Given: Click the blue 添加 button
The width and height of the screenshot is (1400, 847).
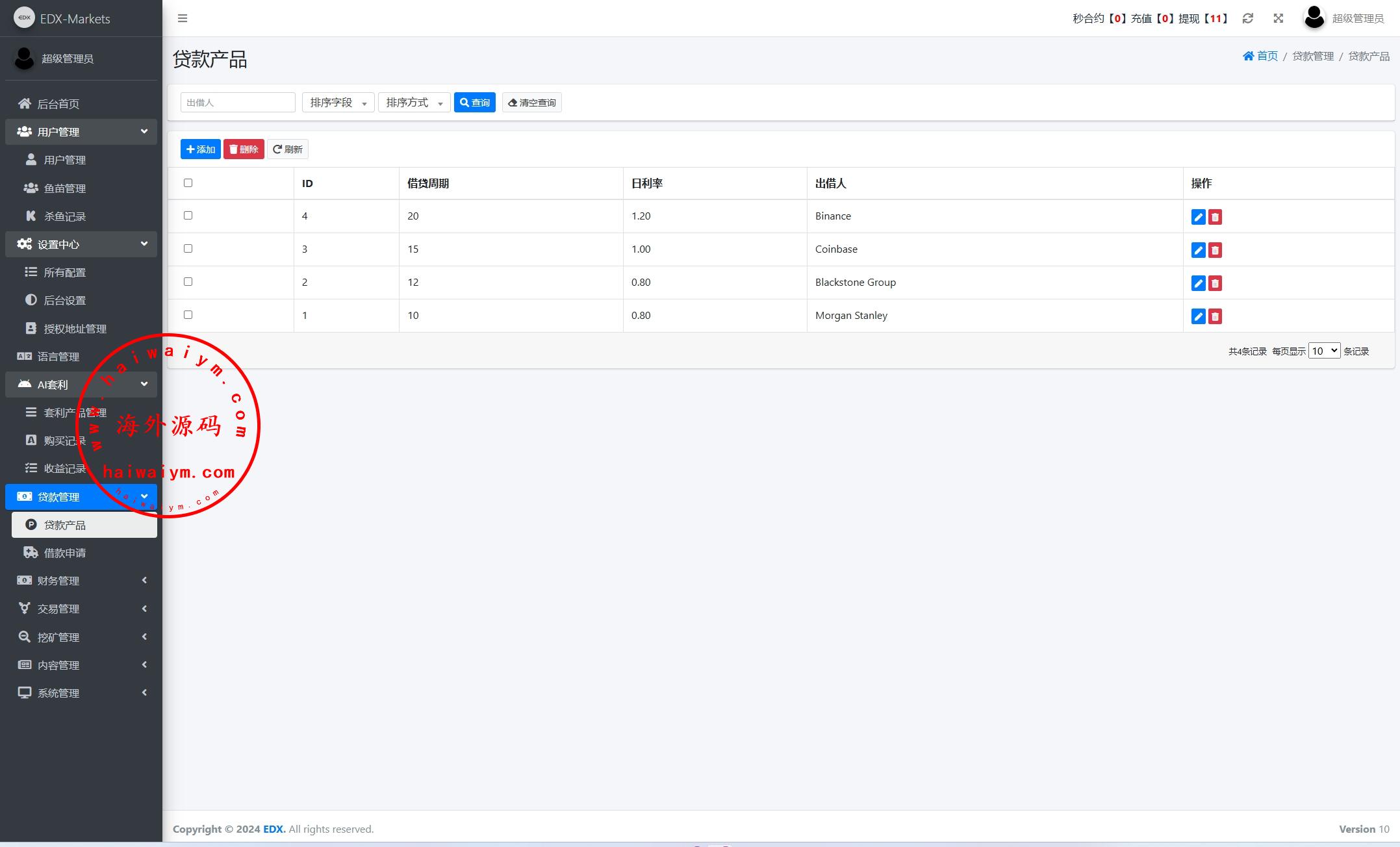Looking at the screenshot, I should [200, 149].
